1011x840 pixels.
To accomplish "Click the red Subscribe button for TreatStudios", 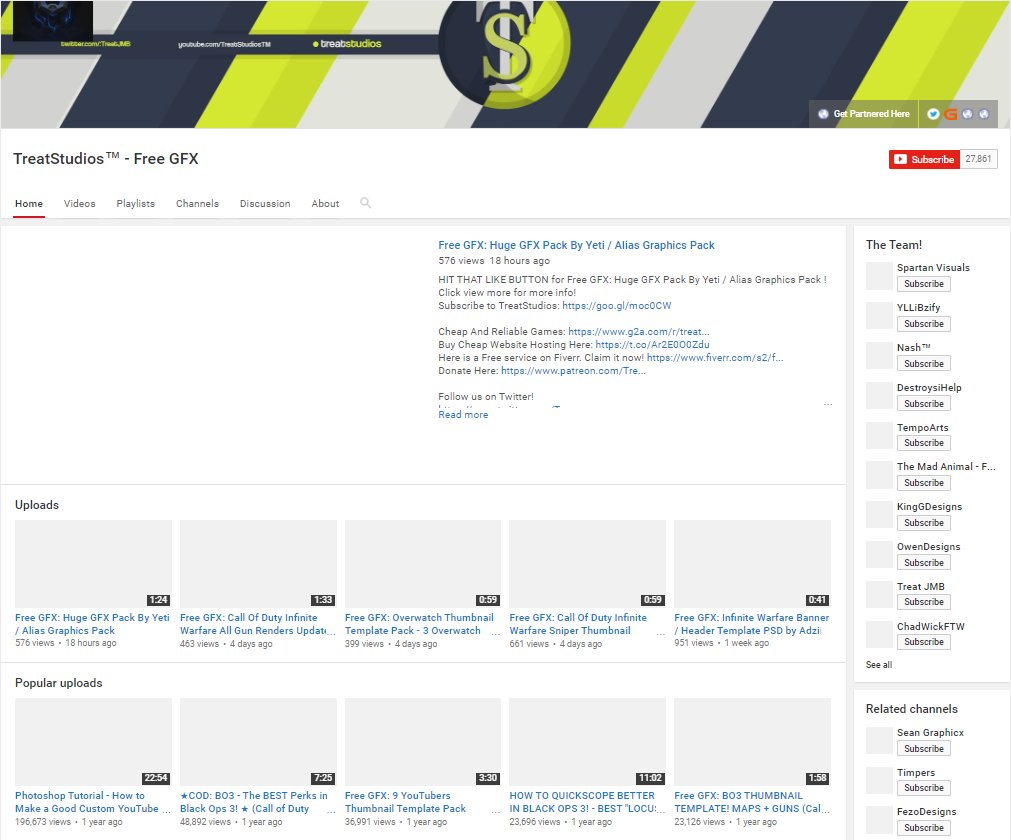I will [924, 159].
